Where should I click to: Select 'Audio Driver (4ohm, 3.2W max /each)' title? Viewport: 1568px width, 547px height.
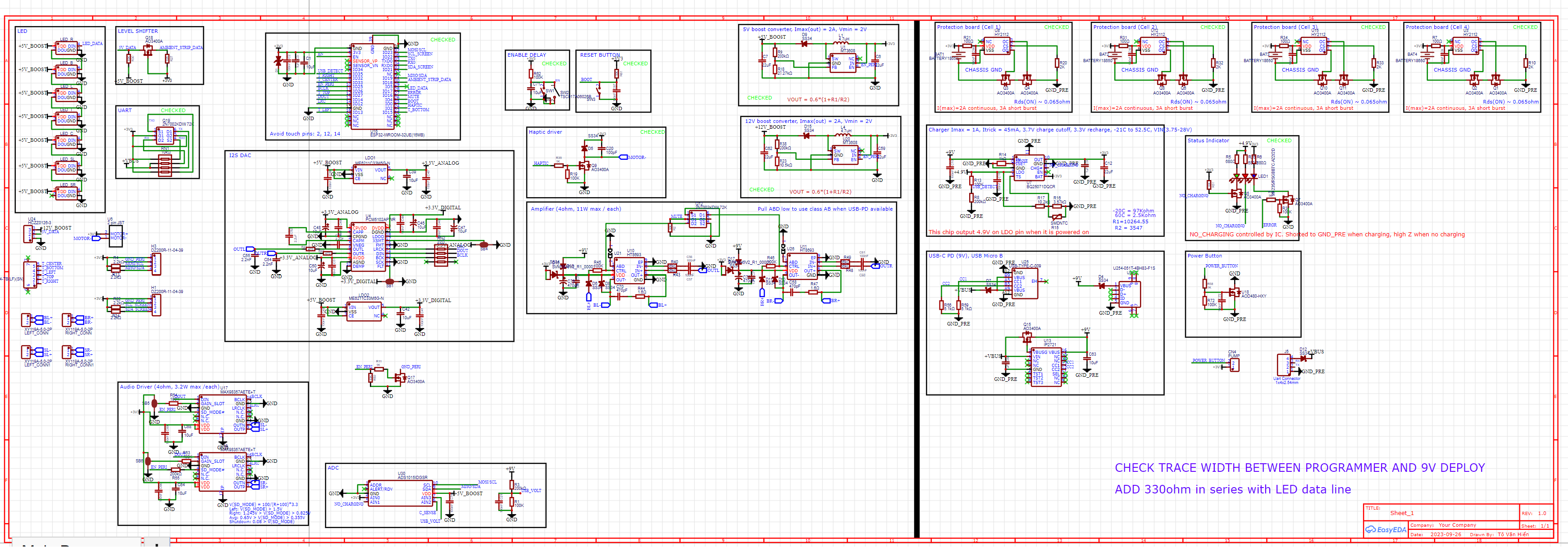point(170,387)
